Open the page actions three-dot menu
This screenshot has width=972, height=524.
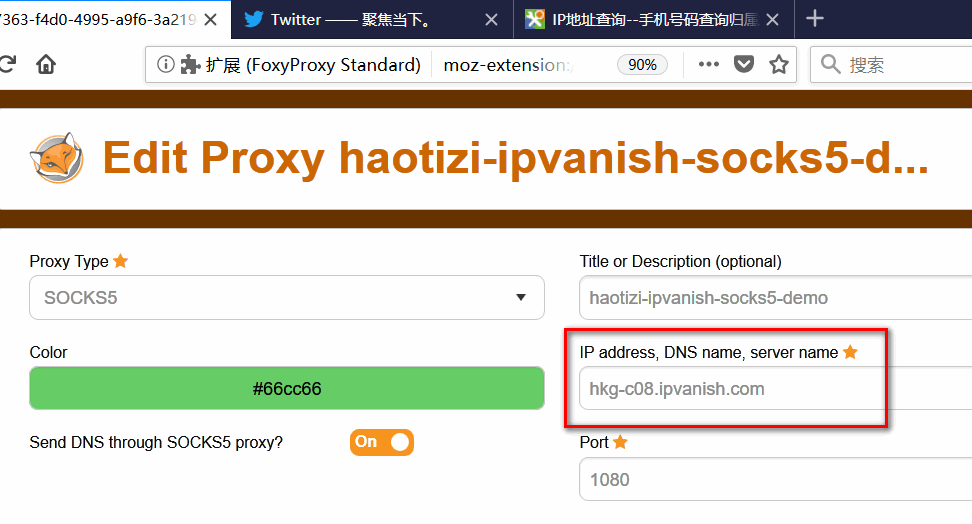pyautogui.click(x=709, y=64)
